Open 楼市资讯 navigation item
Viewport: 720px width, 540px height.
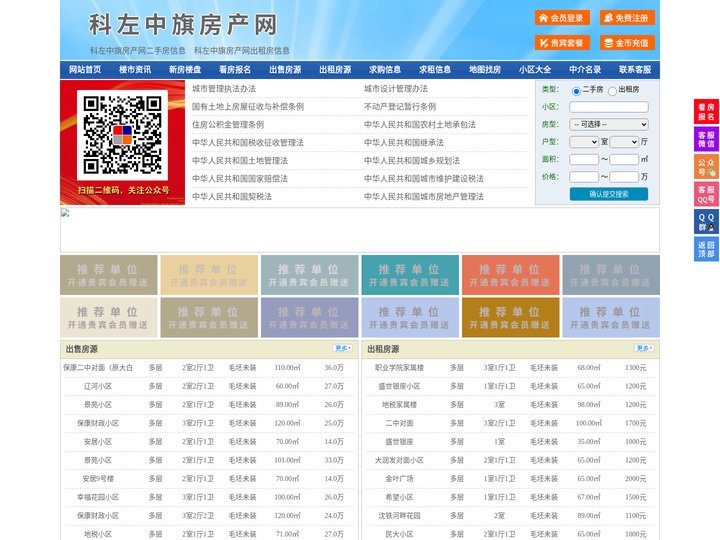(135, 70)
